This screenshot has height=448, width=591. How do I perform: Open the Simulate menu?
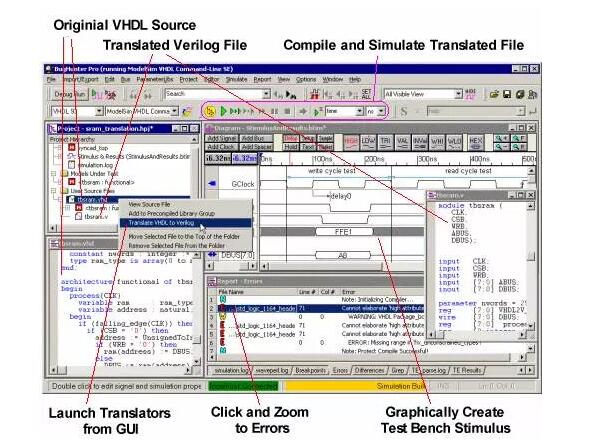tap(236, 80)
